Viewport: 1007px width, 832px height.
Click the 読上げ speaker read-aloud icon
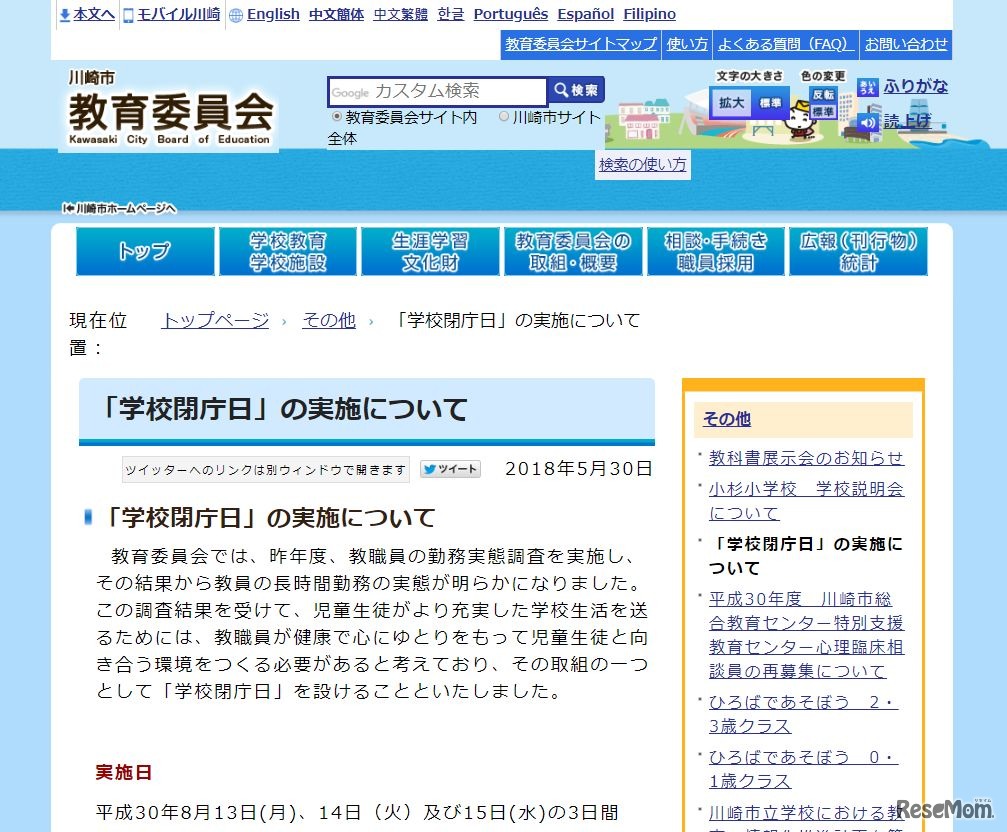click(x=868, y=119)
